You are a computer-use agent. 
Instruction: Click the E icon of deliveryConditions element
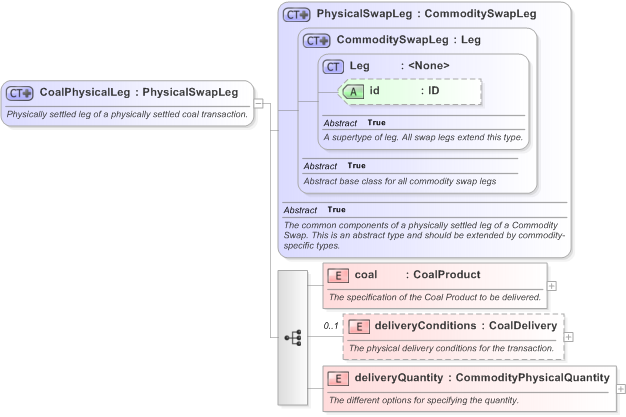click(x=359, y=327)
